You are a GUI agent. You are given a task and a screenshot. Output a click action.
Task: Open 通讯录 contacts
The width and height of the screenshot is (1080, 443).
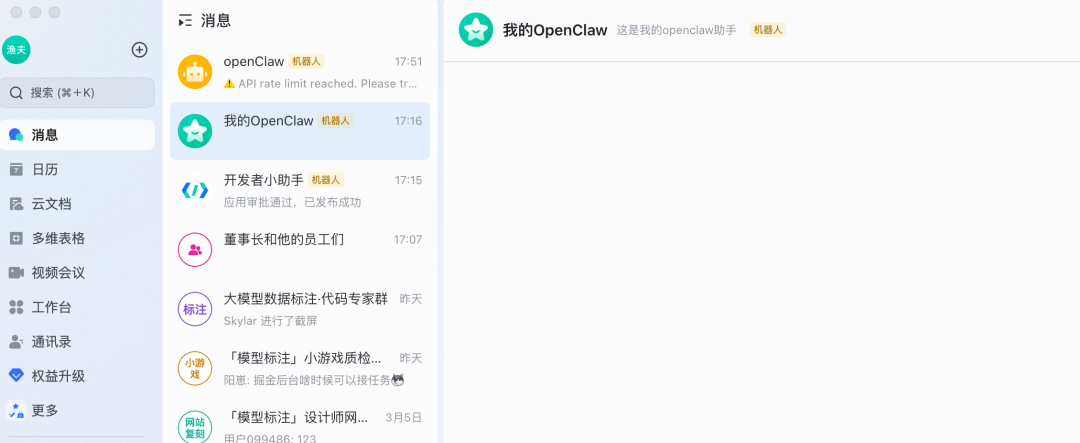pyautogui.click(x=77, y=342)
